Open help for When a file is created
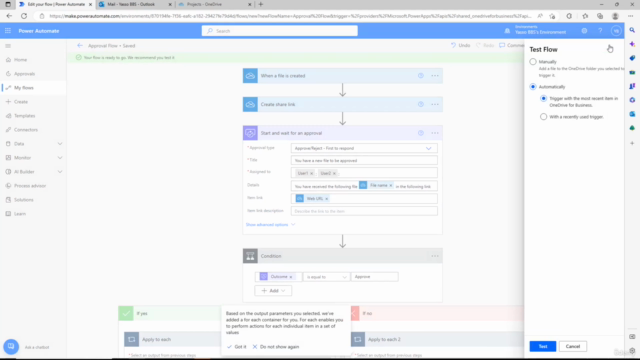640x360 pixels. click(x=420, y=76)
